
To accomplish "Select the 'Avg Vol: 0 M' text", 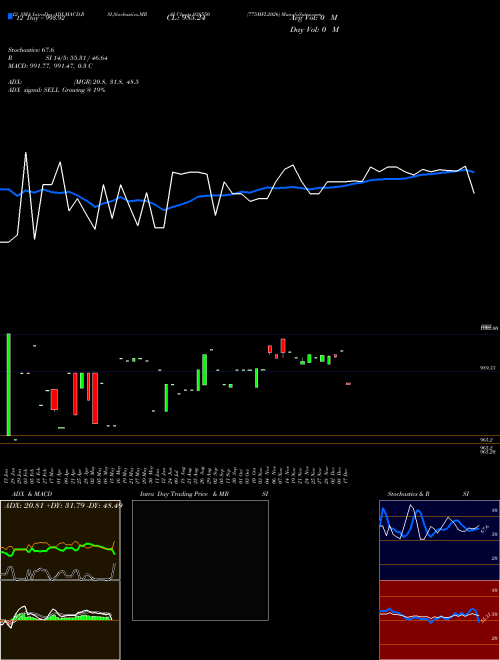I will pyautogui.click(x=314, y=18).
